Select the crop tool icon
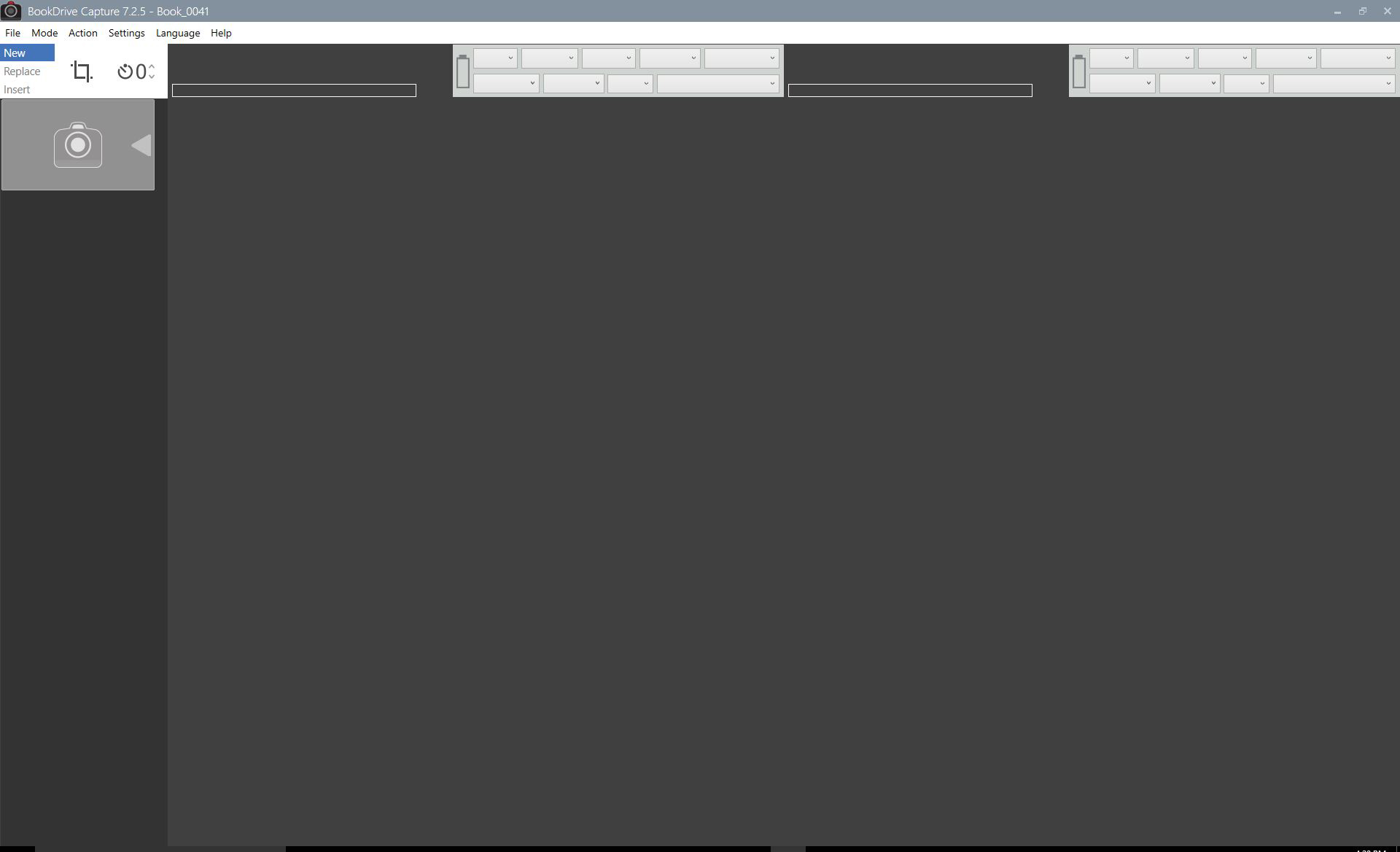This screenshot has width=1400, height=852. (82, 70)
